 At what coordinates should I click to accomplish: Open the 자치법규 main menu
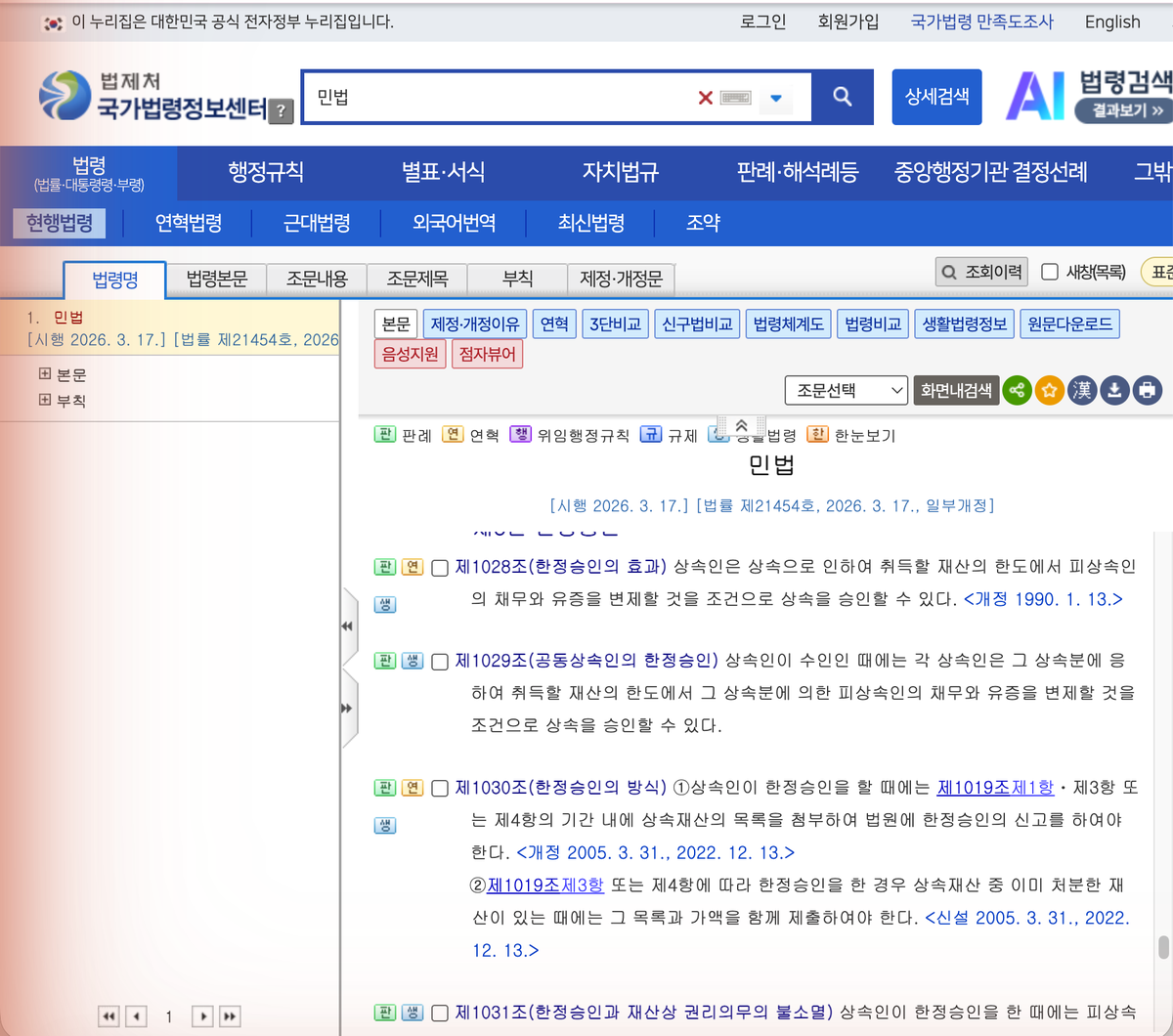[x=621, y=172]
